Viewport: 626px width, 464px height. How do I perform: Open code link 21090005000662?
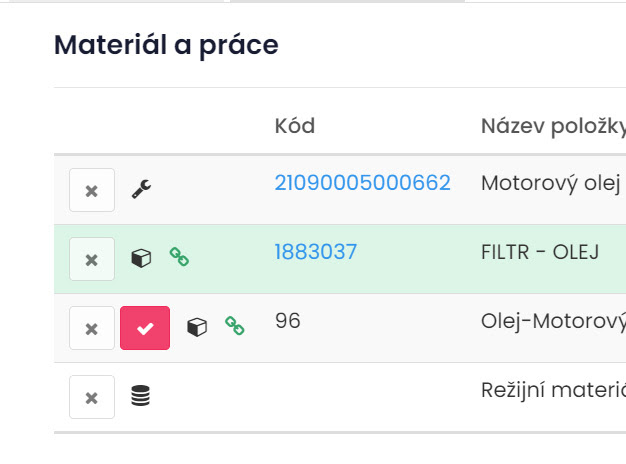pos(362,183)
